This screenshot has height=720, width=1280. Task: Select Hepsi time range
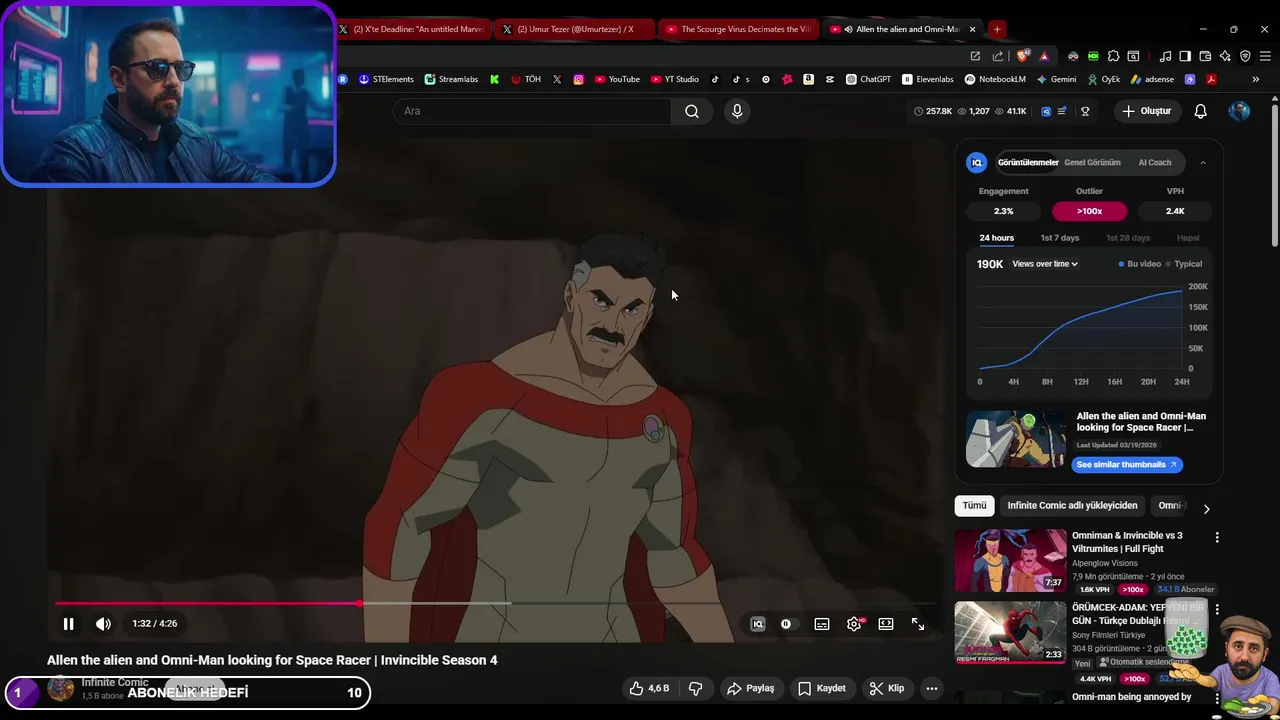coord(1188,238)
